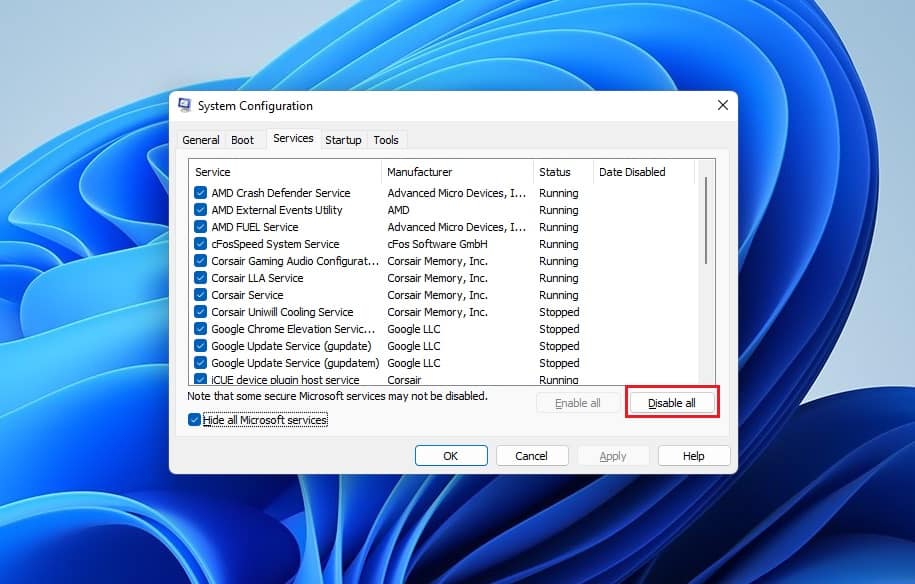Select AMD FUEL Service name
The image size is (915, 584).
pyautogui.click(x=254, y=226)
